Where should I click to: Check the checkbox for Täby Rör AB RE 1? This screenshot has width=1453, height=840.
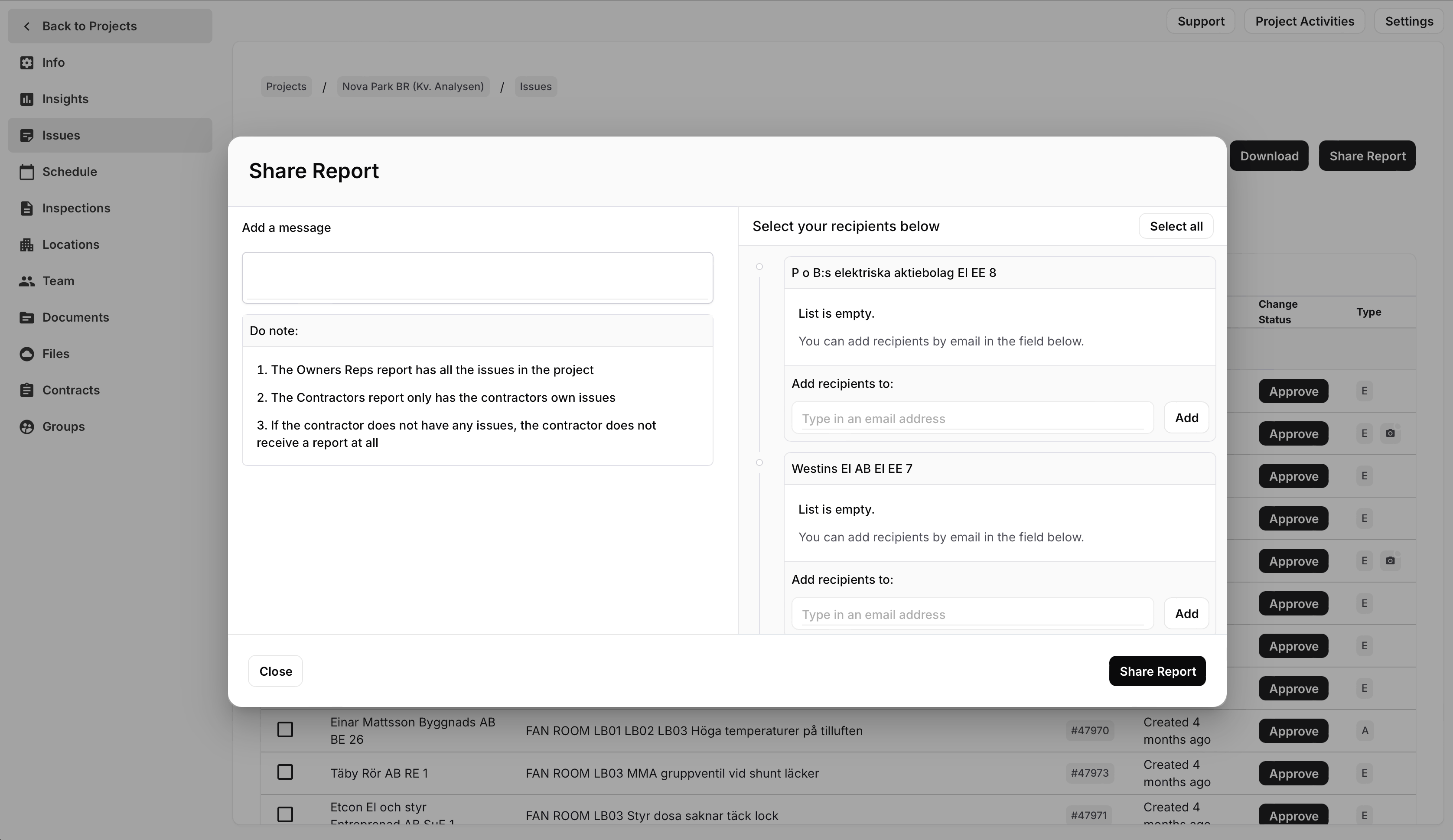pos(285,772)
